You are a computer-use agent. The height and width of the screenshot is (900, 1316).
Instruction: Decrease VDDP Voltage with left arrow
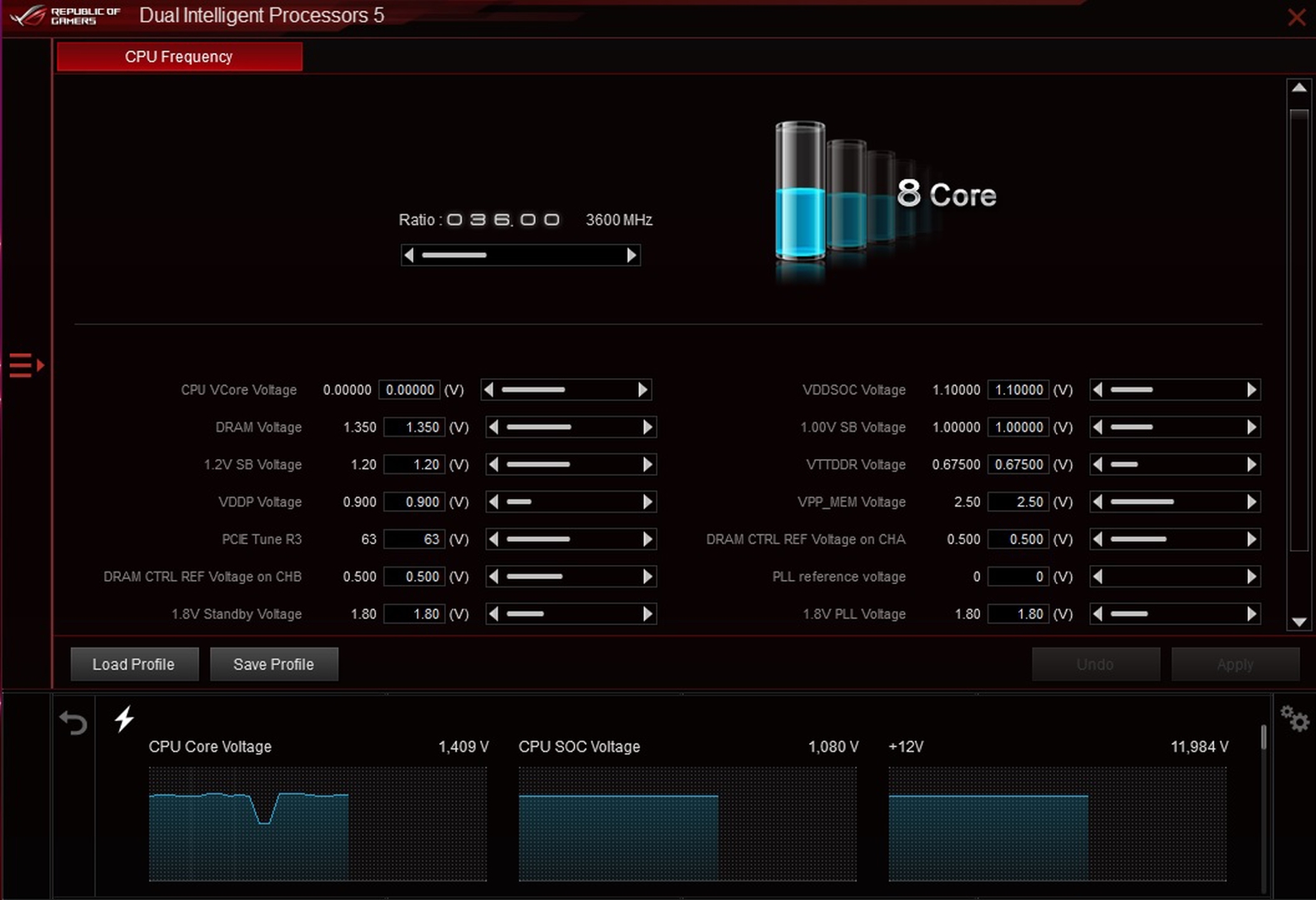point(493,502)
